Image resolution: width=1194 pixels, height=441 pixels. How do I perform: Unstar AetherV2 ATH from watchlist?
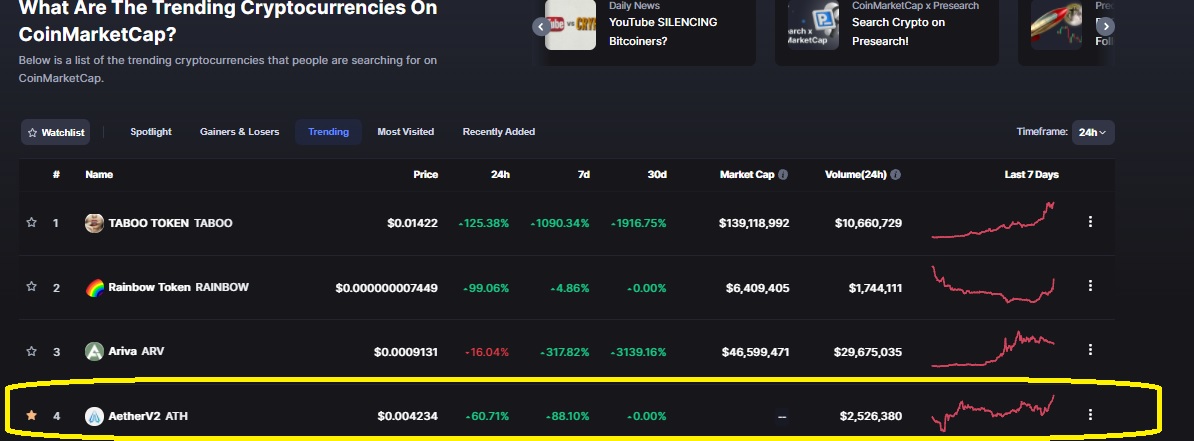click(31, 415)
